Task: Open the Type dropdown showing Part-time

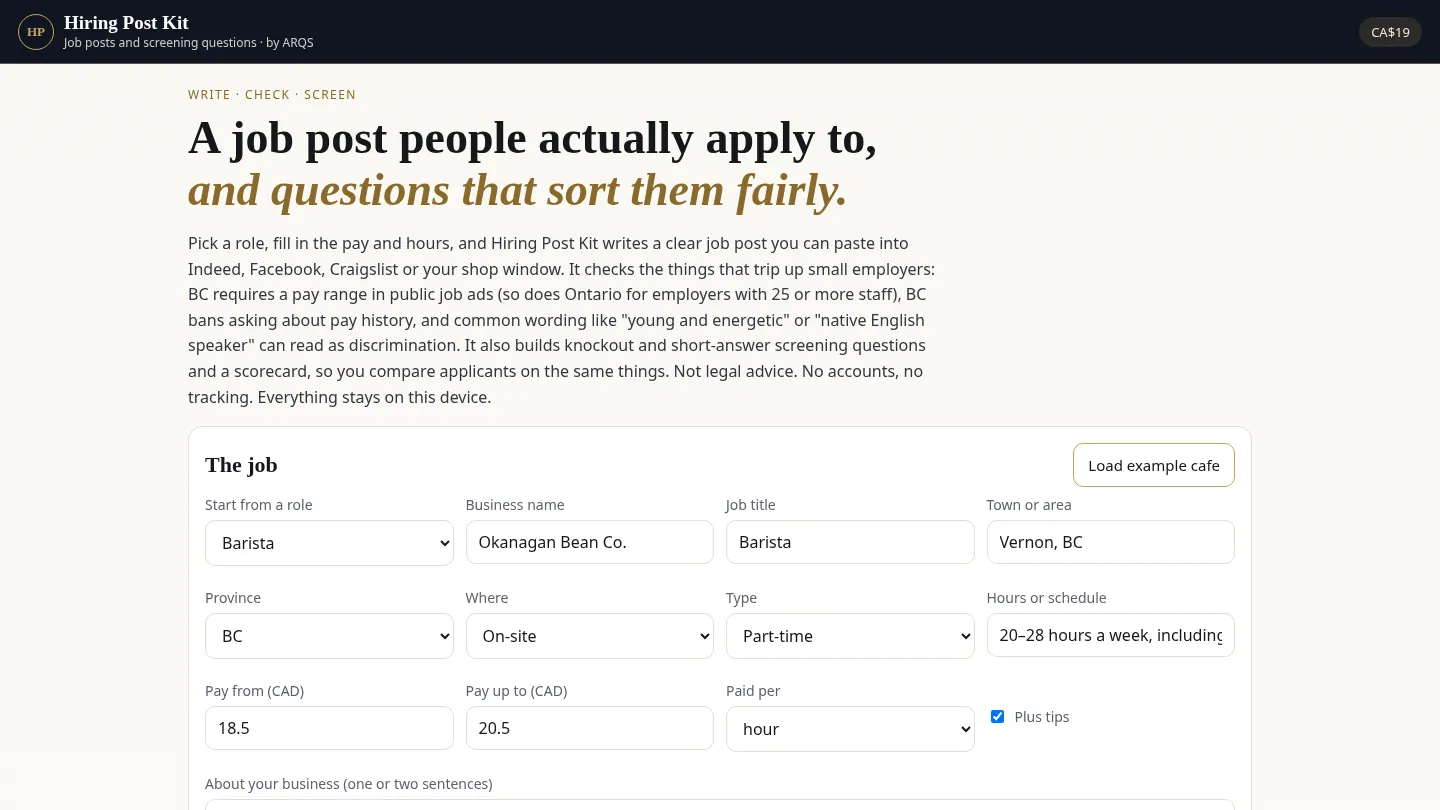Action: [x=850, y=636]
